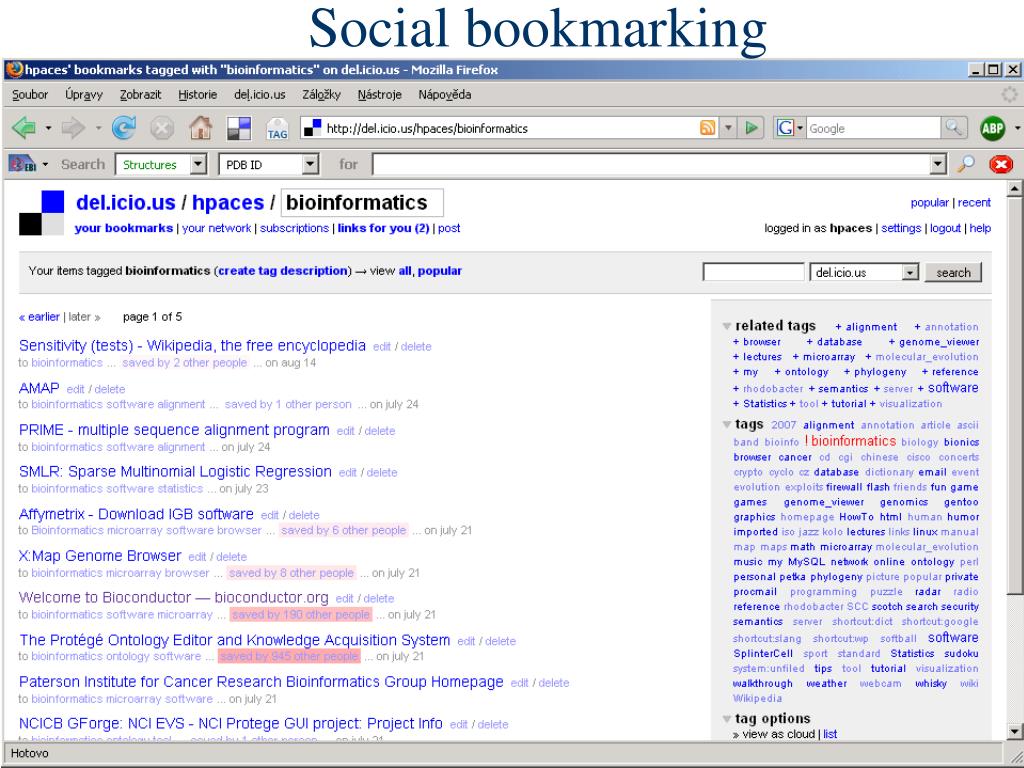Viewport: 1024px width, 768px height.
Task: Open the del.icio.us search scope dropdown
Action: (910, 272)
